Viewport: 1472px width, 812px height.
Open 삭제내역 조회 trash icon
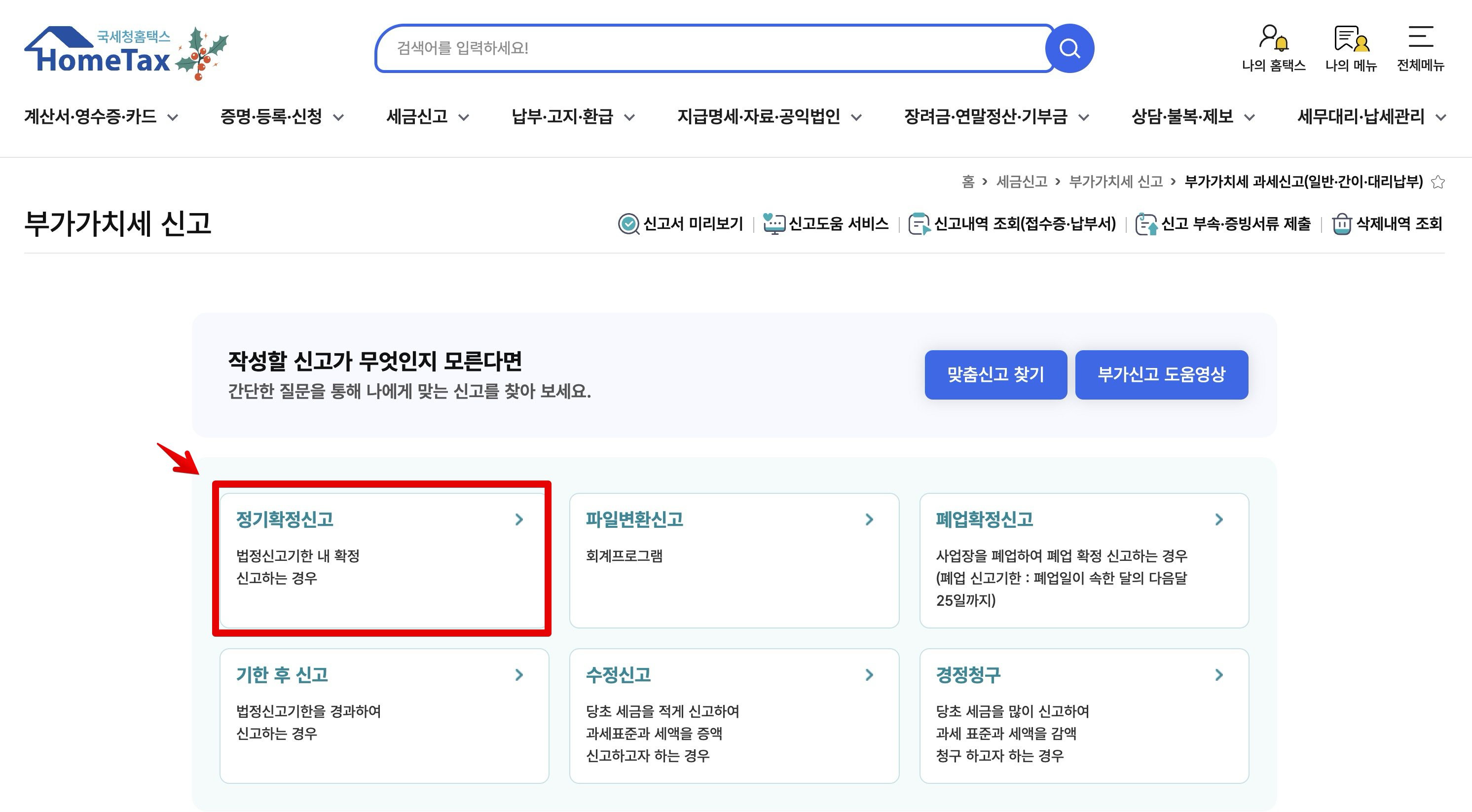[1341, 224]
